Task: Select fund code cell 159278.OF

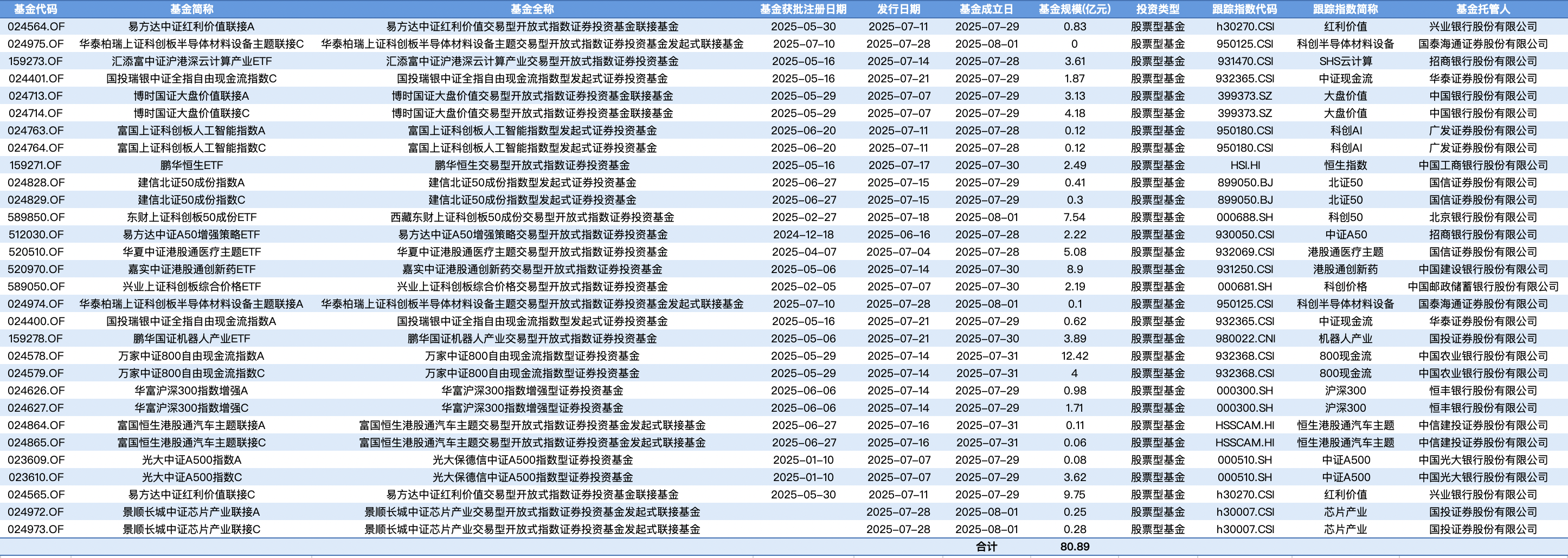Action: [35, 339]
